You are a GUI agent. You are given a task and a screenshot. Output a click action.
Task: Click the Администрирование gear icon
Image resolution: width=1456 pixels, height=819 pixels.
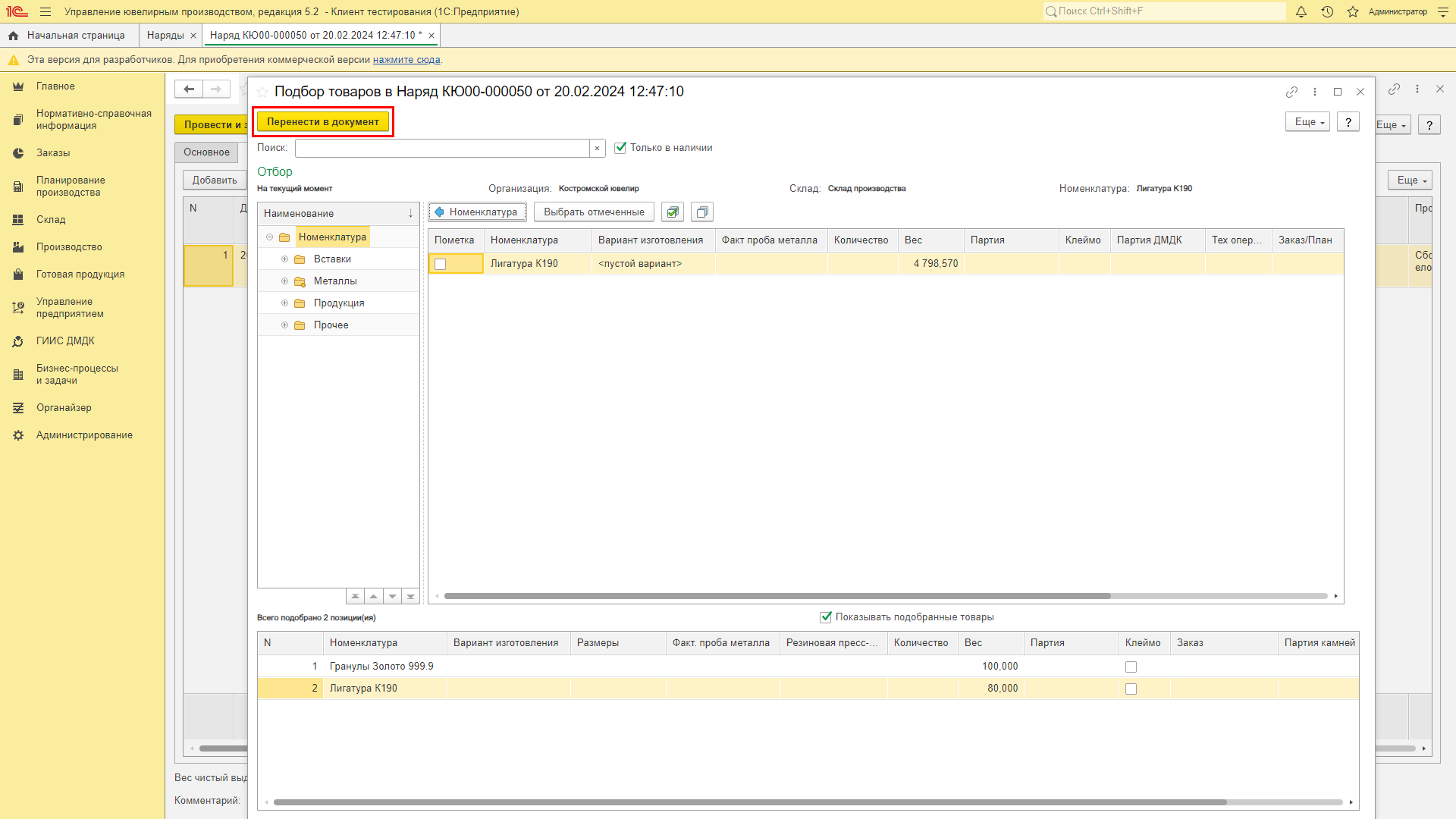coord(18,435)
